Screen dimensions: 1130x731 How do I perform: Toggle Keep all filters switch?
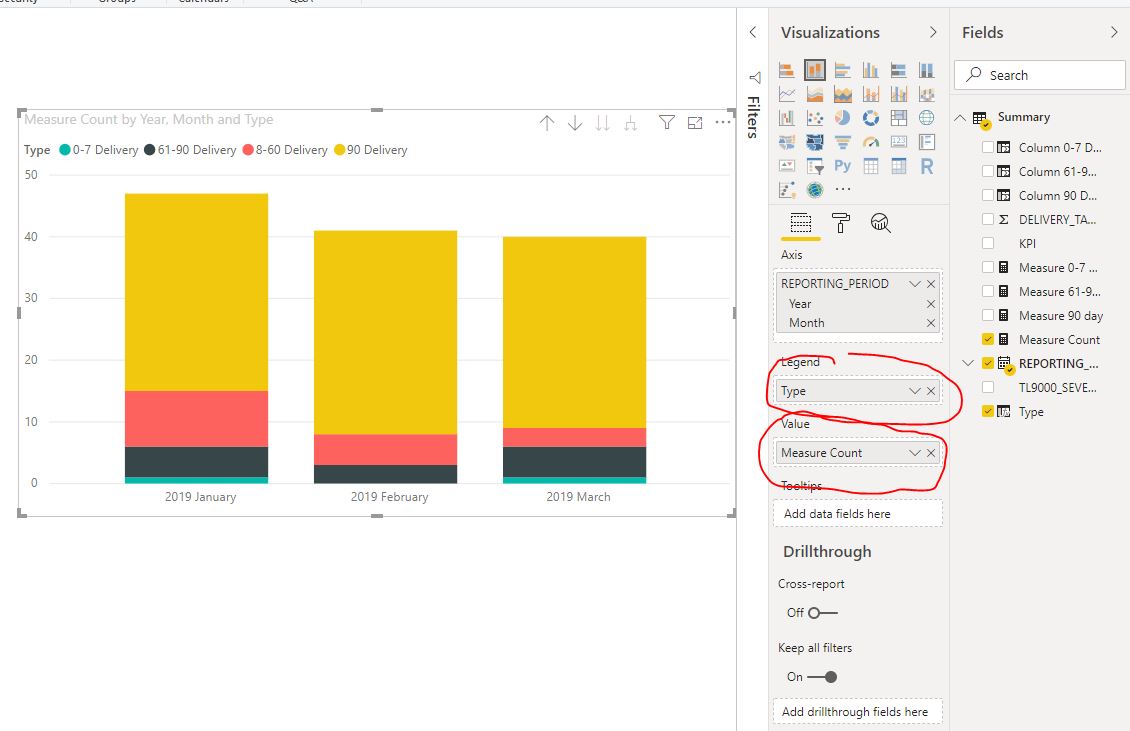tap(822, 677)
